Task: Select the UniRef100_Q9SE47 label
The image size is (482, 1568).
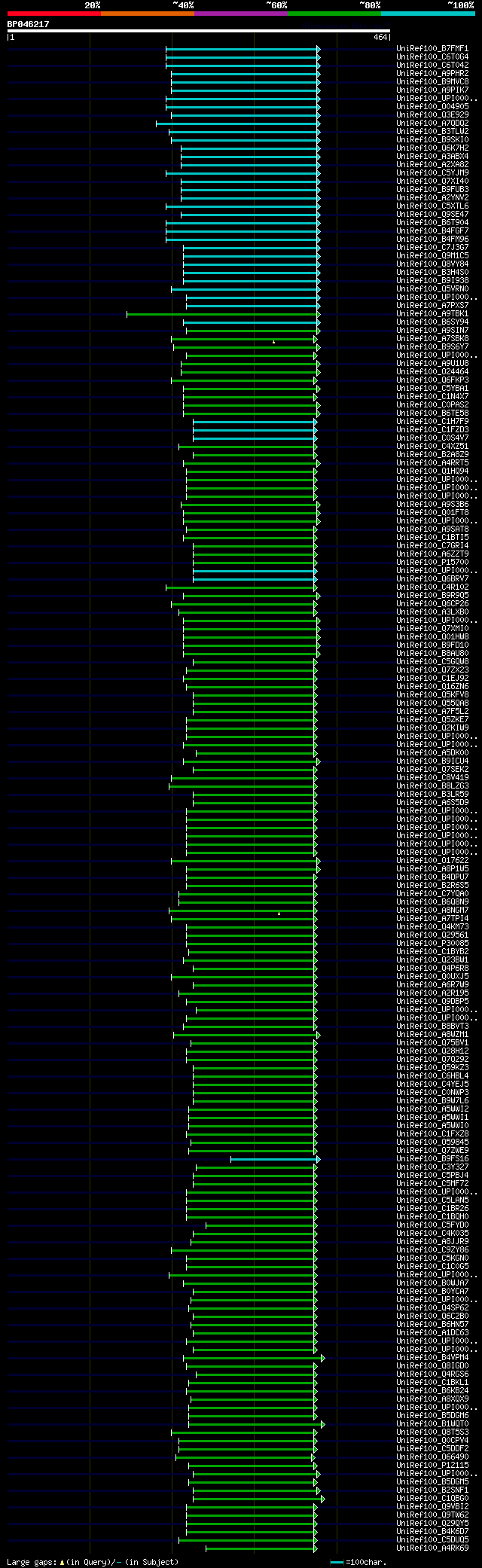Action: coord(432,215)
